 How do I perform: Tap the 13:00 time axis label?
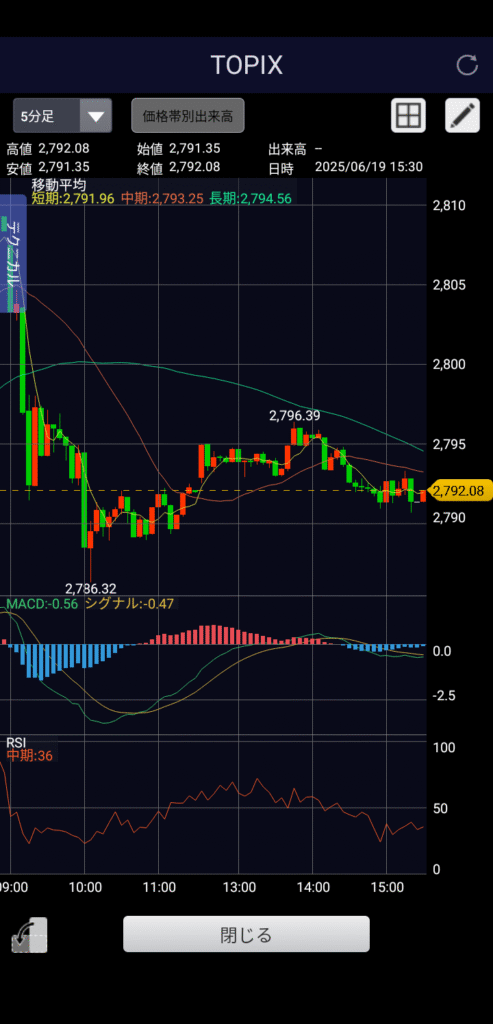(238, 888)
